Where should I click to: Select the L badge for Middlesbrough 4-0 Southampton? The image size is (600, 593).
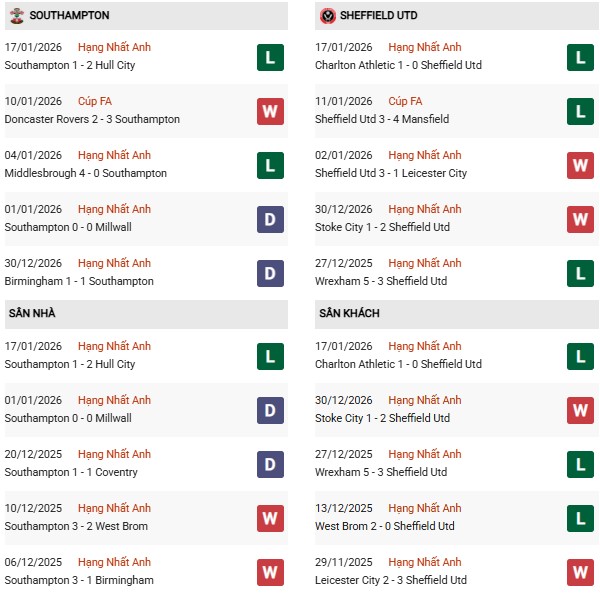tap(270, 165)
